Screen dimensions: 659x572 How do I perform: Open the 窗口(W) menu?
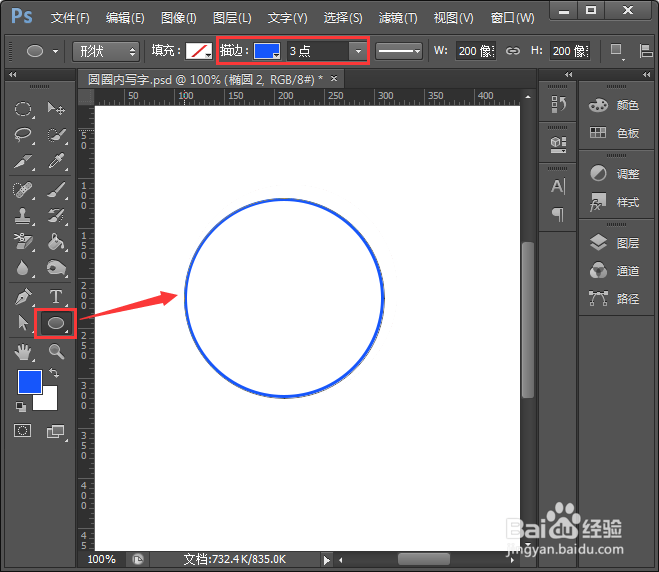[x=513, y=18]
